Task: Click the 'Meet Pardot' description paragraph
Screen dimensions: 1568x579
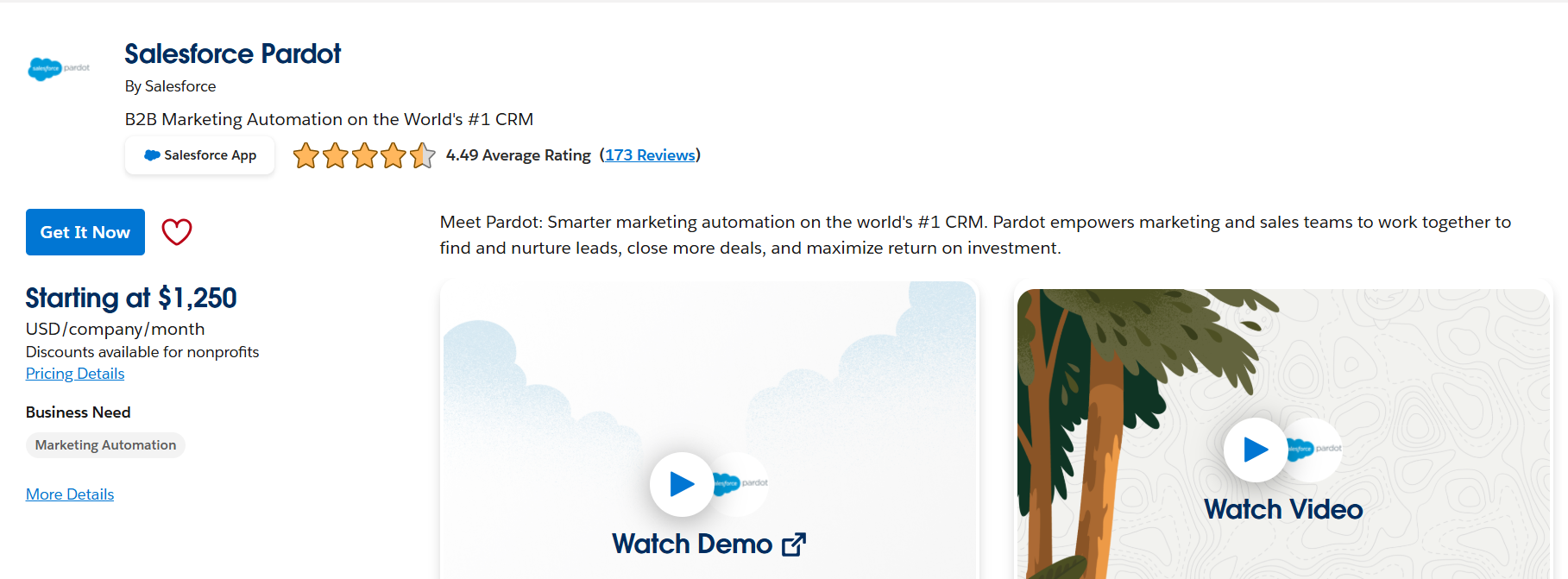Action: tap(975, 235)
